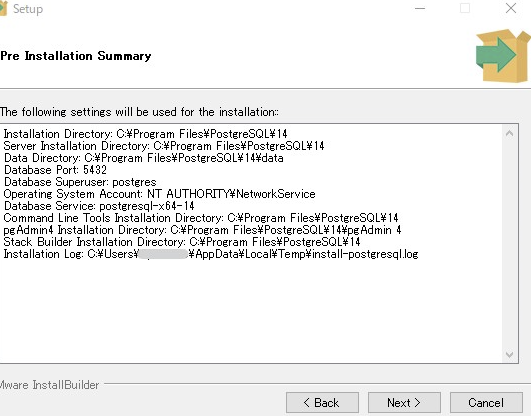Click the Setup title bar icon
The image size is (531, 416).
click(x=3, y=9)
